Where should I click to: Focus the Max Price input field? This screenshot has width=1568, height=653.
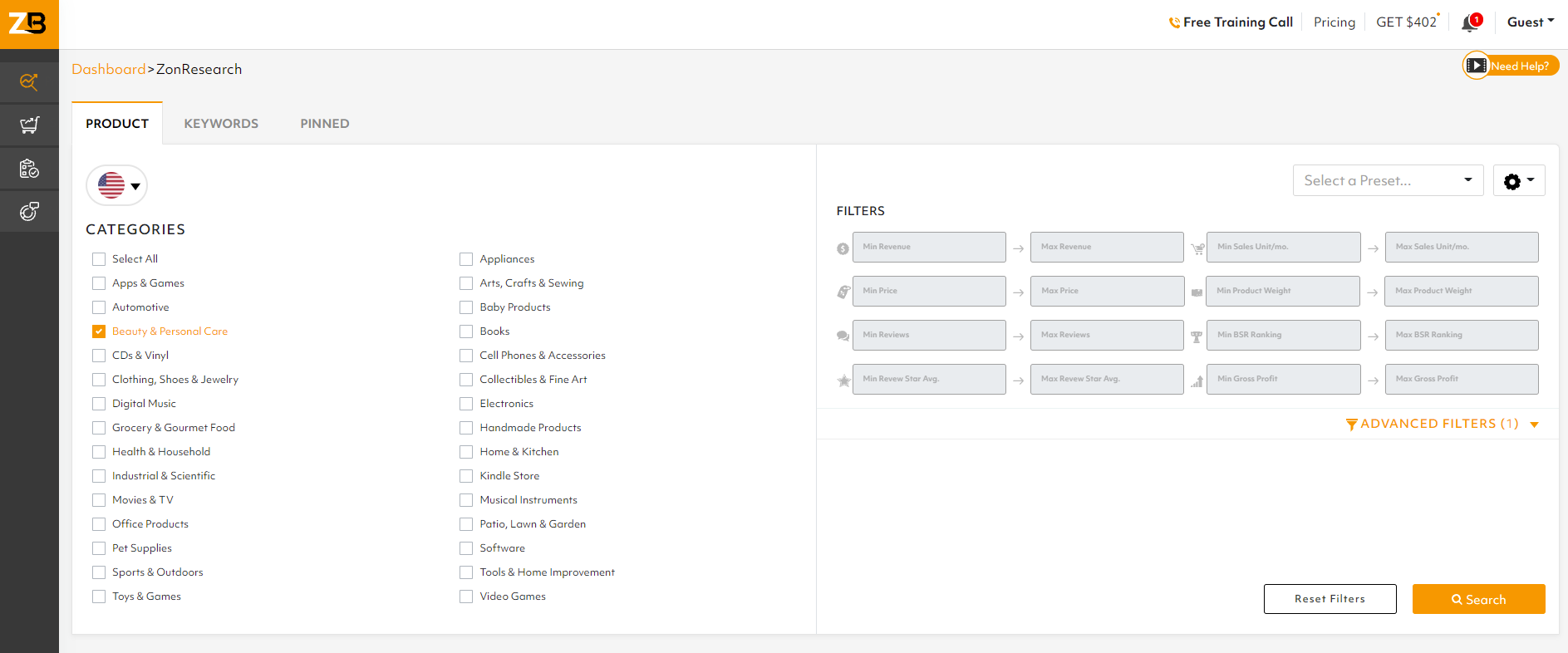point(1107,291)
